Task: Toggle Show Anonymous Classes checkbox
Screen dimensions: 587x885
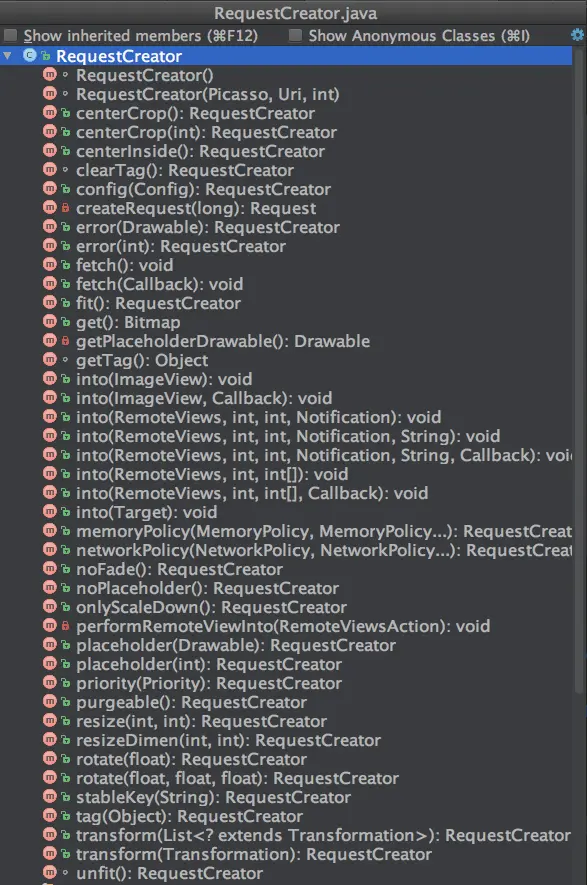Action: (295, 36)
